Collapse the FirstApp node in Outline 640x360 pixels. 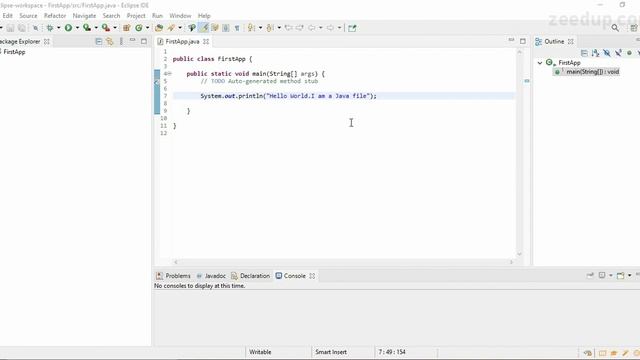[x=540, y=63]
